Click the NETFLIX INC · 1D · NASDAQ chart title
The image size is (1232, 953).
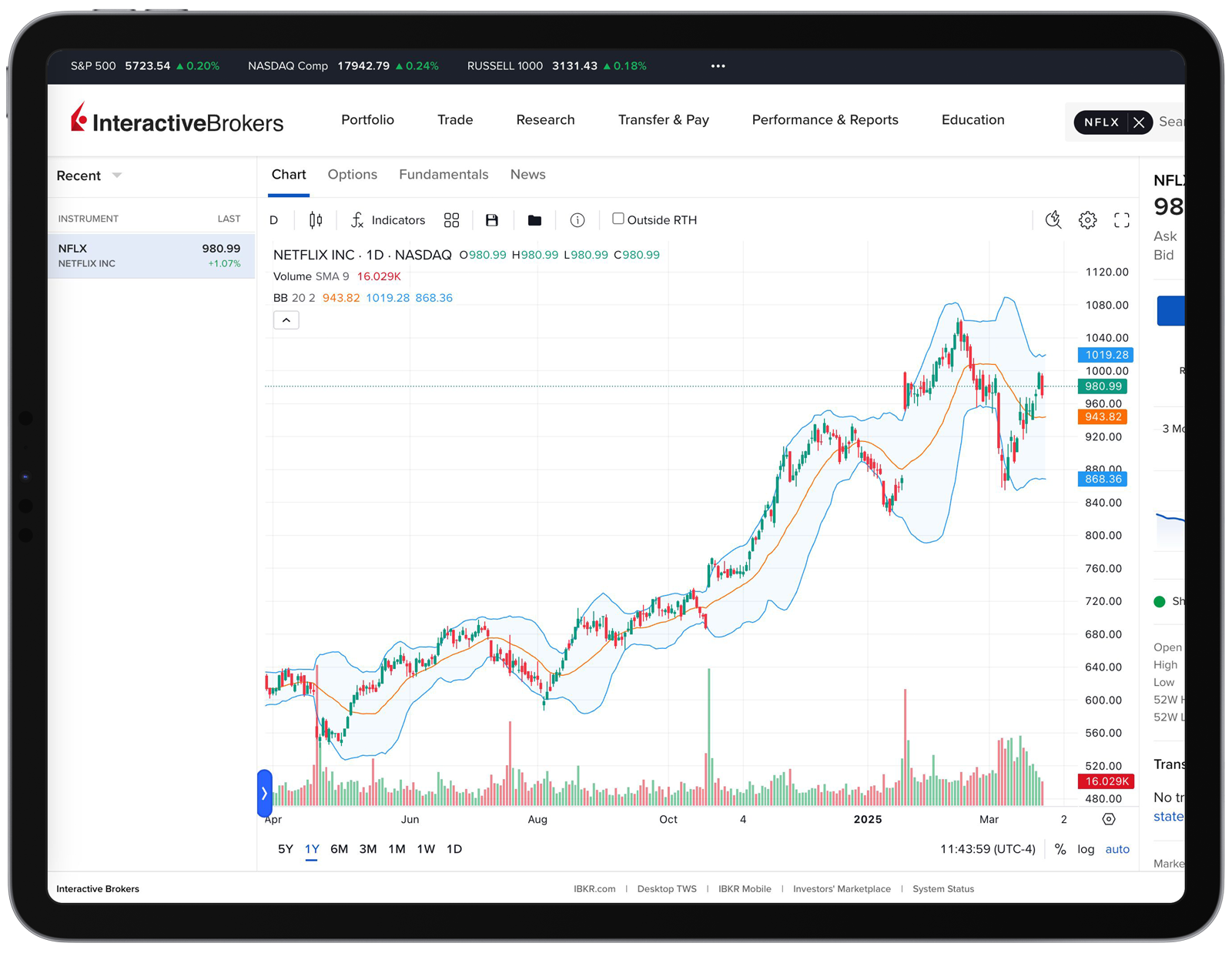coord(362,255)
